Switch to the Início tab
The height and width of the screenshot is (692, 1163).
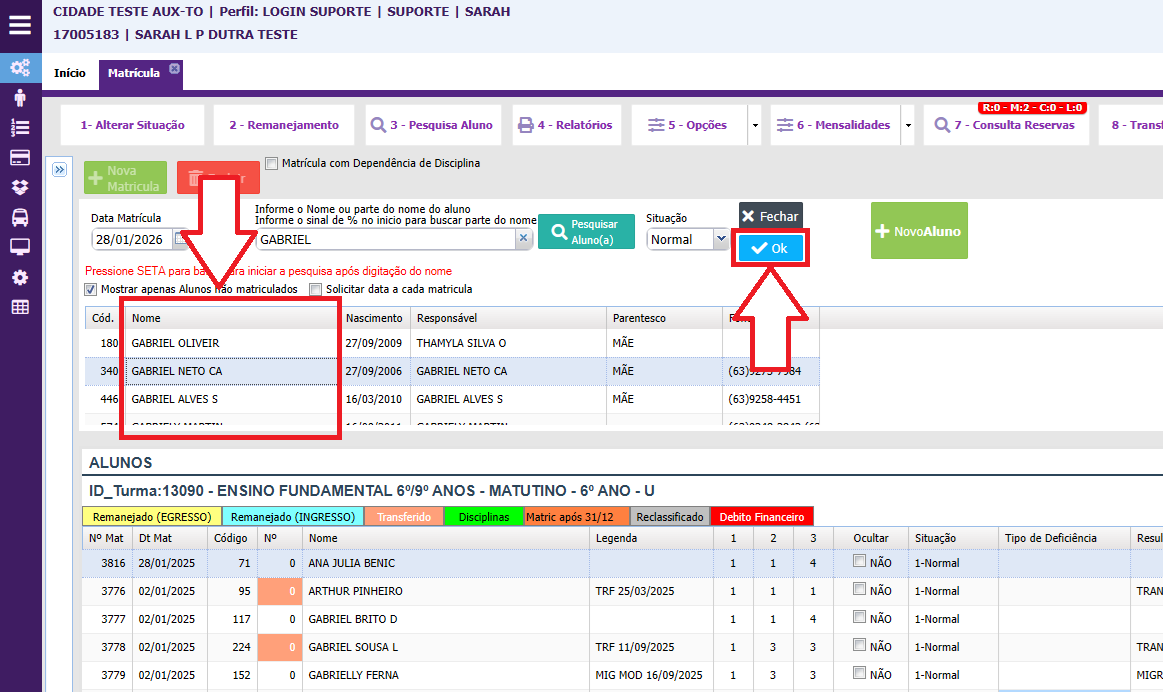(69, 74)
